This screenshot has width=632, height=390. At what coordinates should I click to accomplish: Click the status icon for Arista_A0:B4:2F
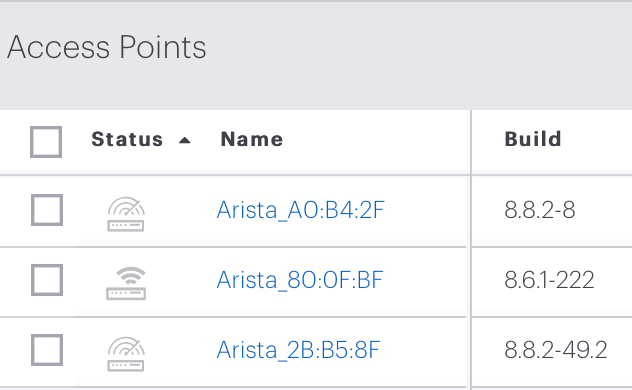pos(126,214)
